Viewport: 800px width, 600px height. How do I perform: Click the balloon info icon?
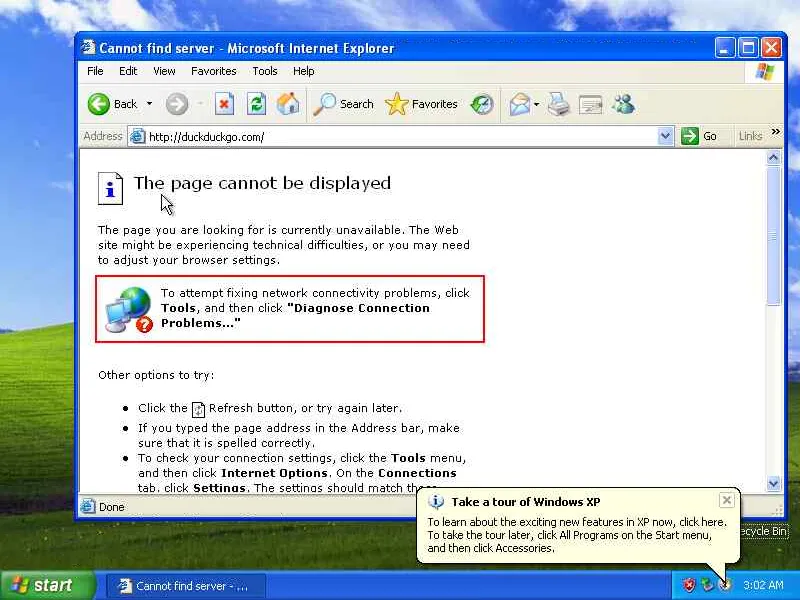[x=436, y=502]
